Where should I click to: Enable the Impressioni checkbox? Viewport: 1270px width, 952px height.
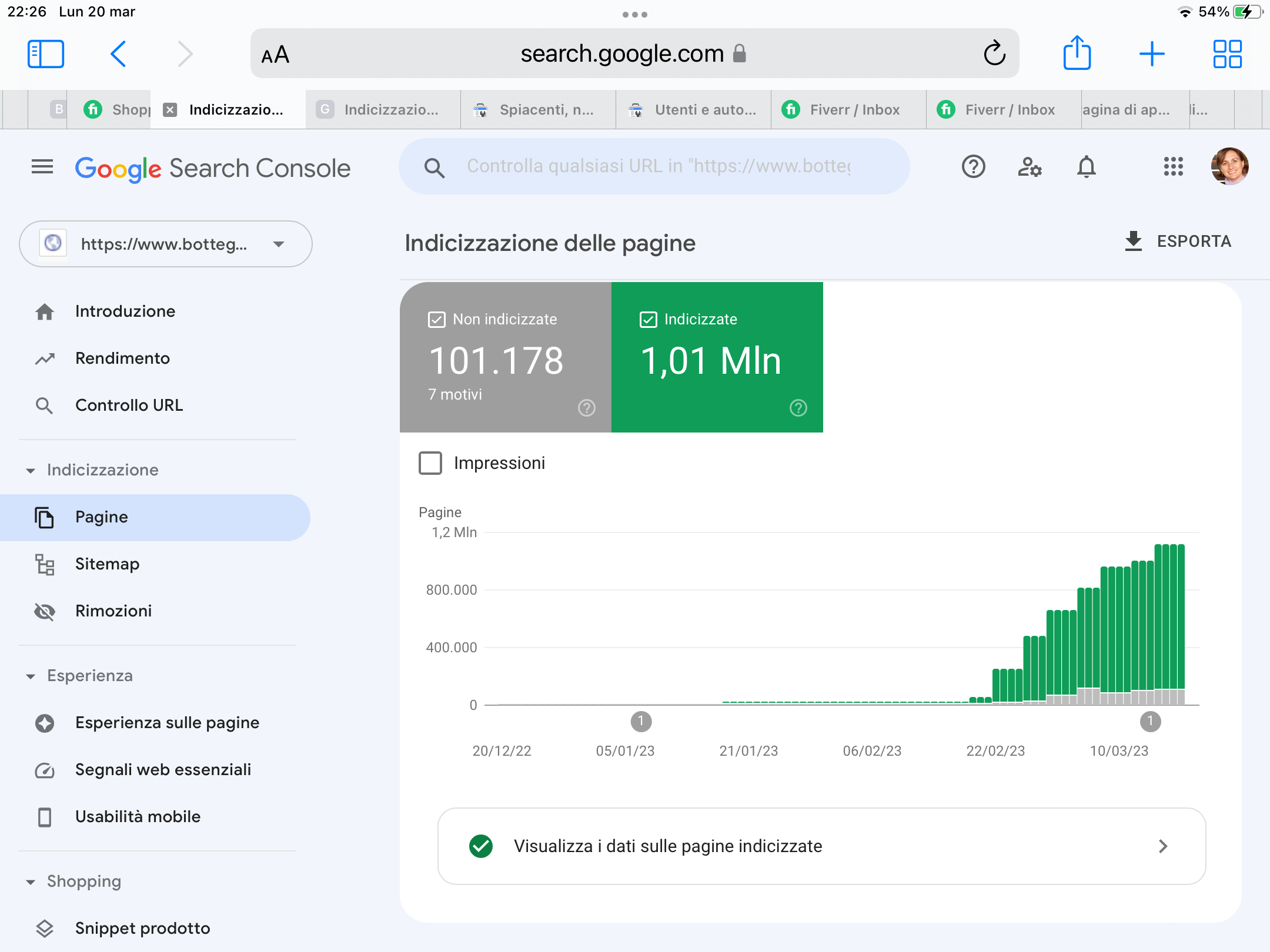(430, 463)
